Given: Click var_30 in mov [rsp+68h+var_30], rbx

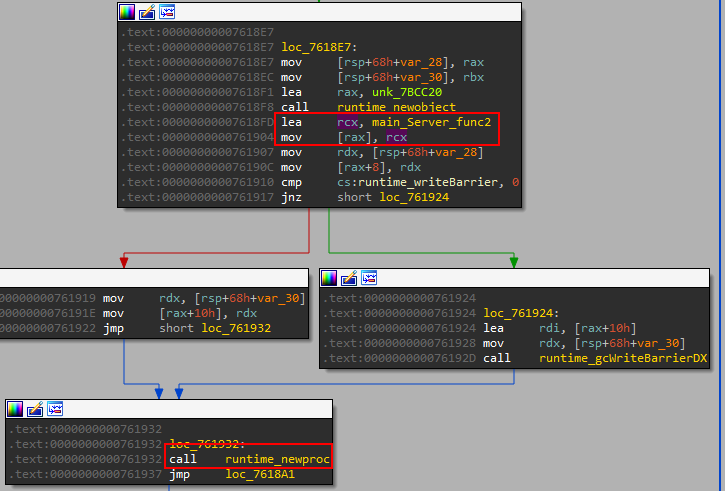Looking at the screenshot, I should tap(421, 77).
